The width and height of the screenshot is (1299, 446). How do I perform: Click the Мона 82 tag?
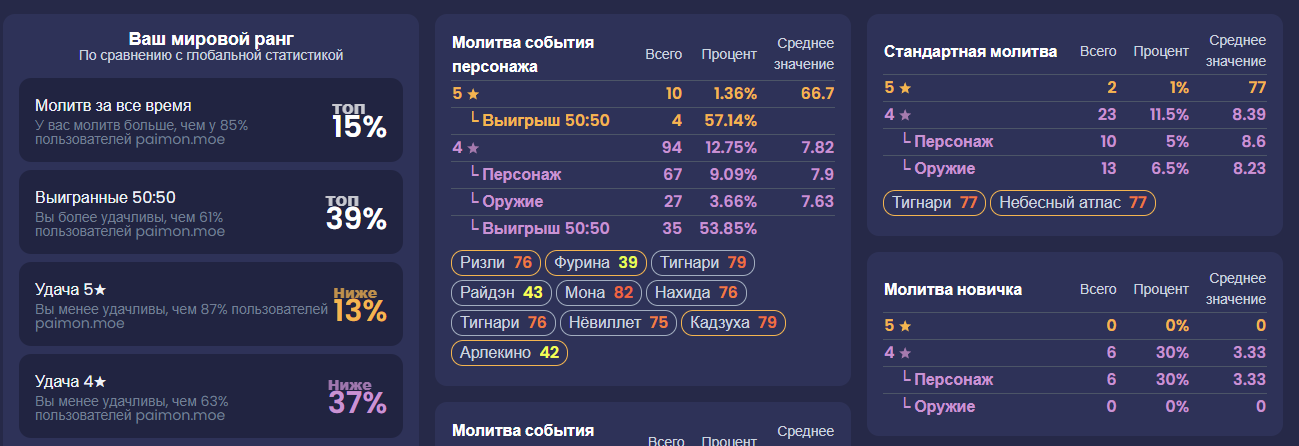tap(599, 293)
